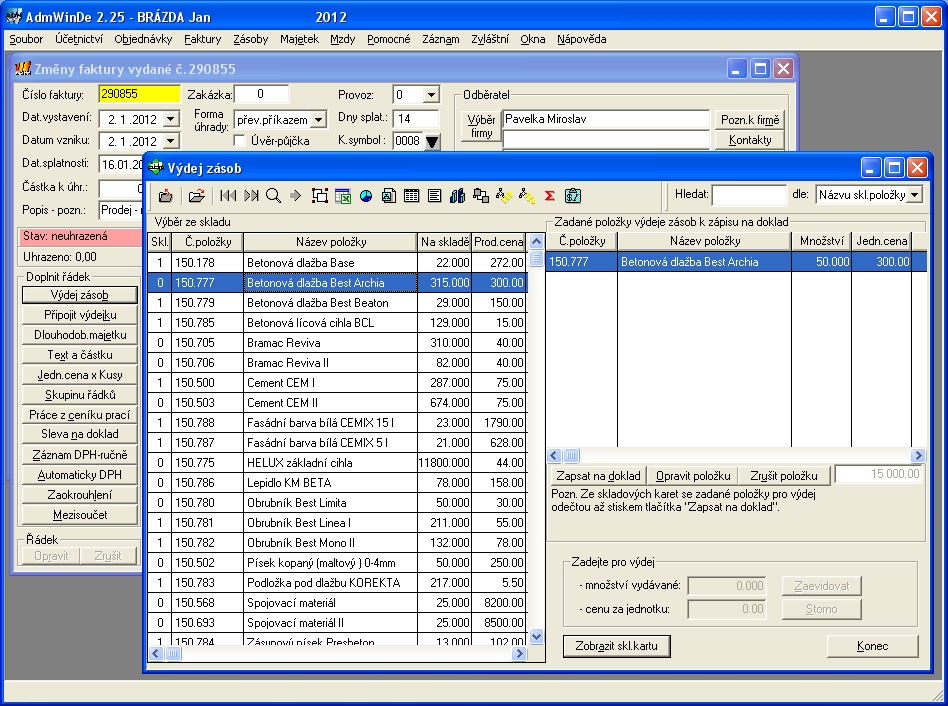This screenshot has width=948, height=706.
Task: Click the Číslo faktury yellow field
Action: pyautogui.click(x=140, y=94)
